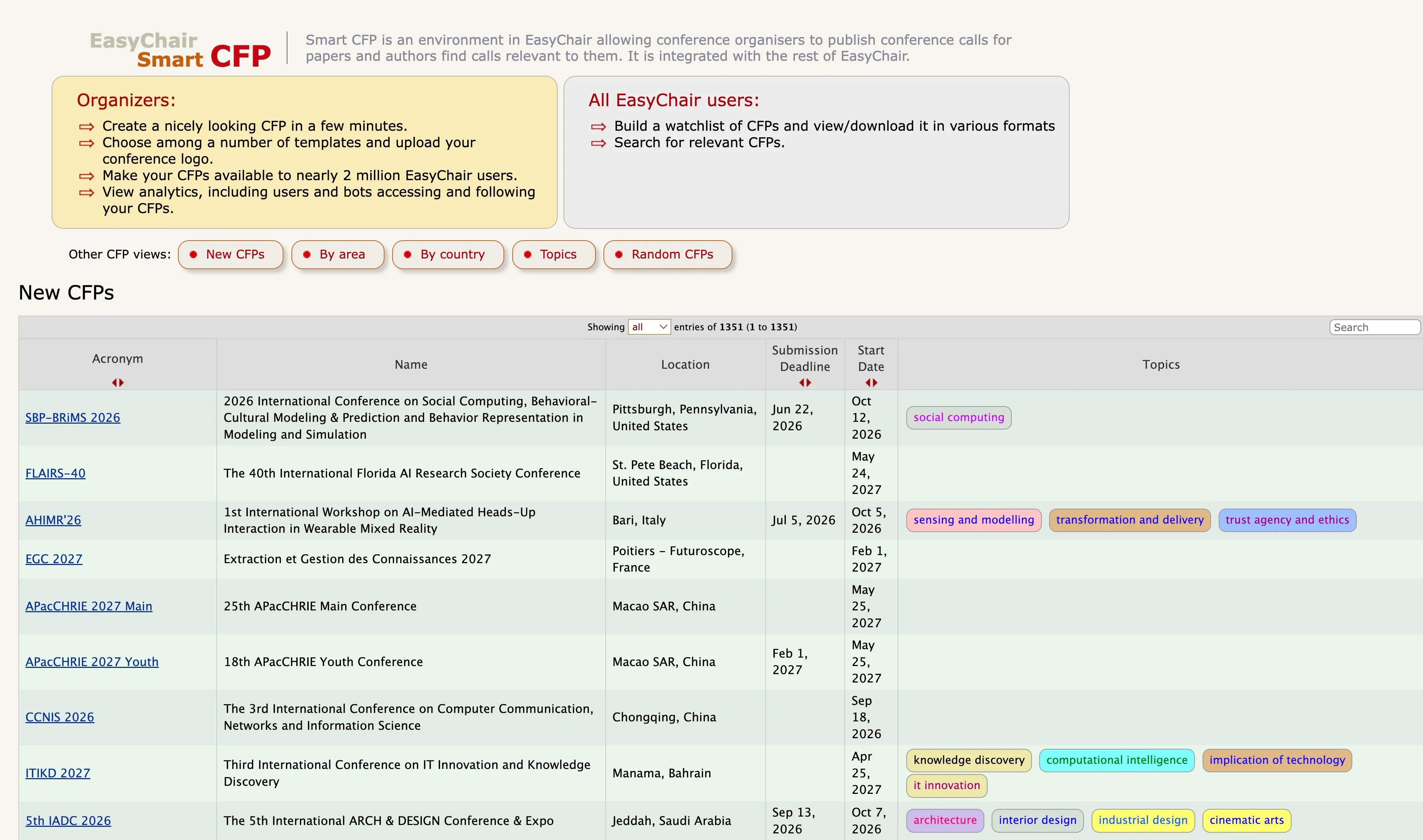Screen dimensions: 1423x840
Task: Select the social computing topic tag
Action: point(959,418)
